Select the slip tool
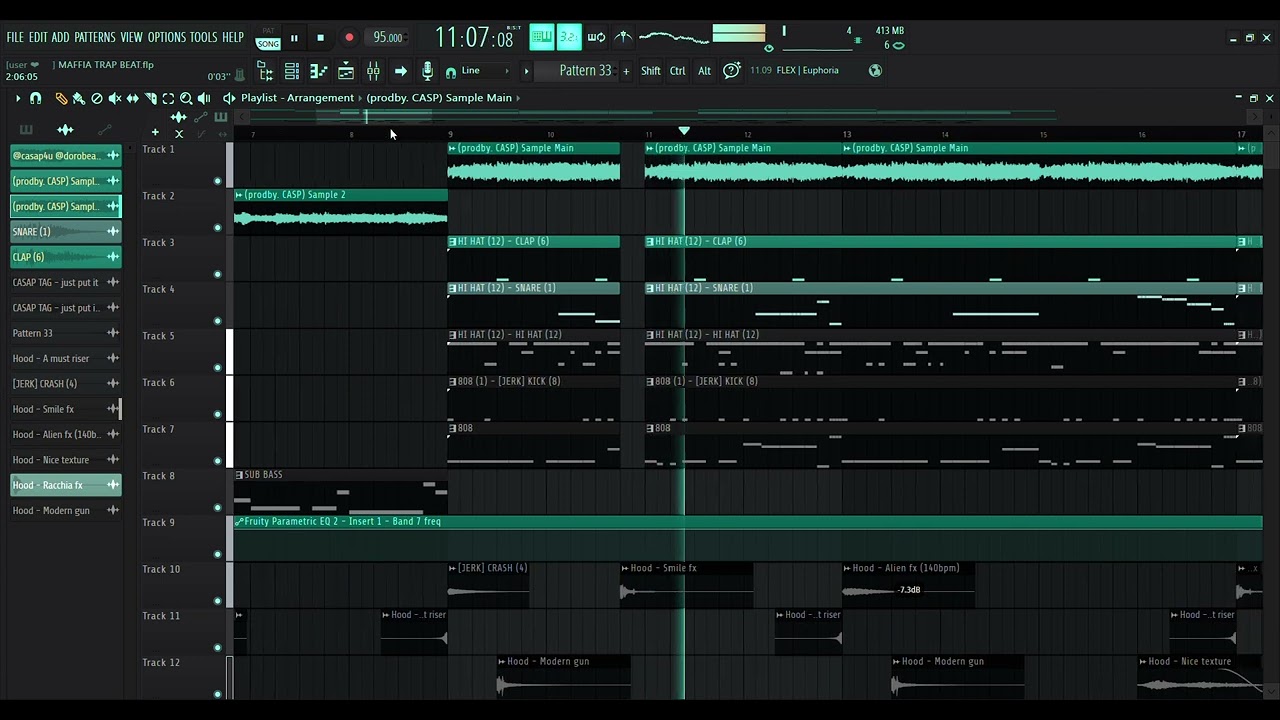This screenshot has height=720, width=1280. (132, 98)
